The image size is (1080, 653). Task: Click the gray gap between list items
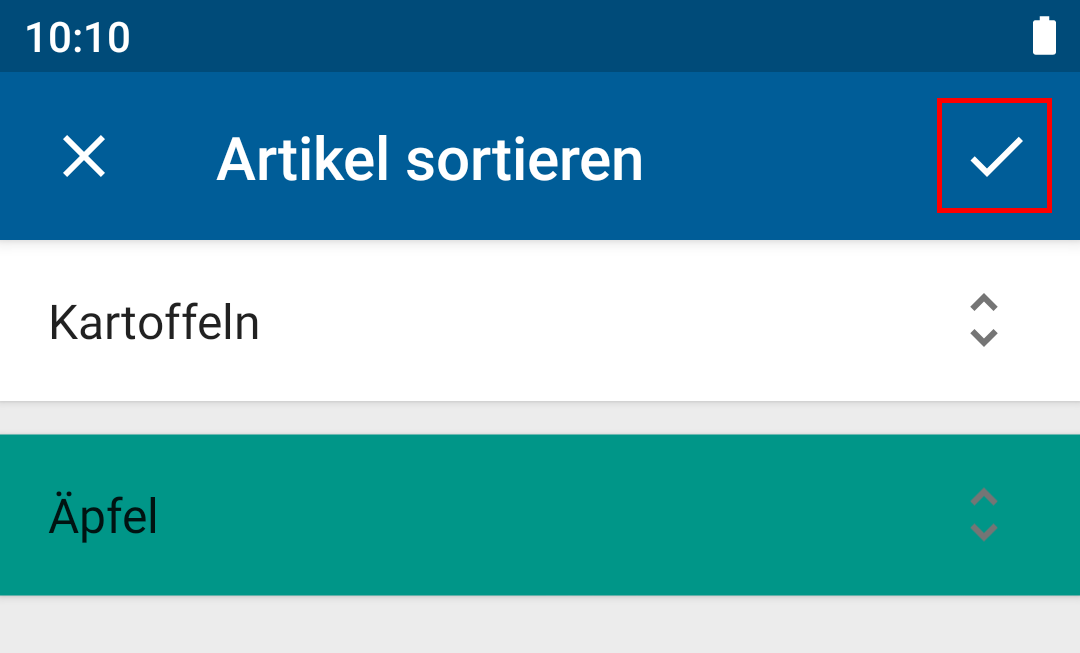pos(540,417)
